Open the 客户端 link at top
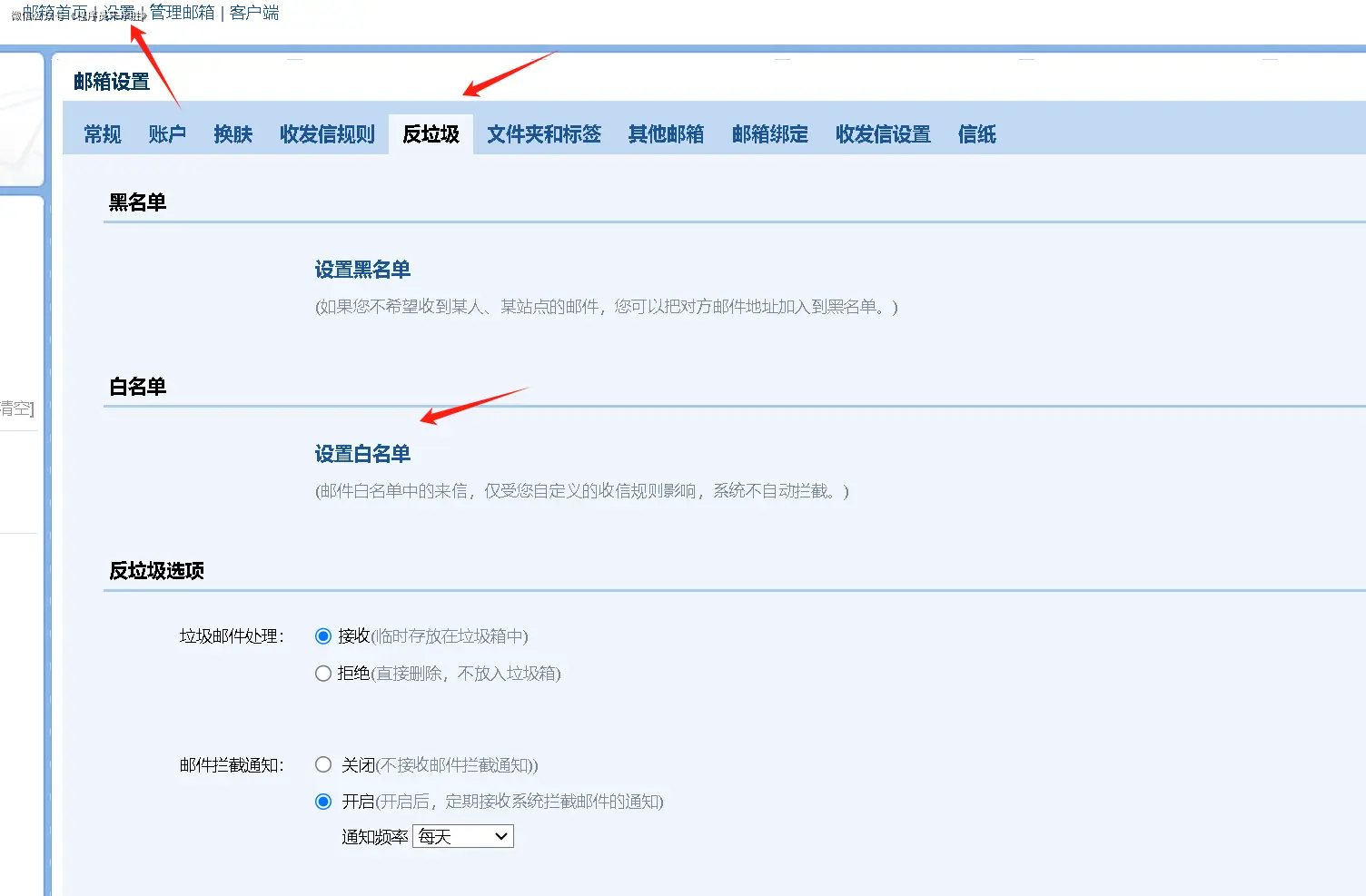This screenshot has height=896, width=1366. point(254,13)
